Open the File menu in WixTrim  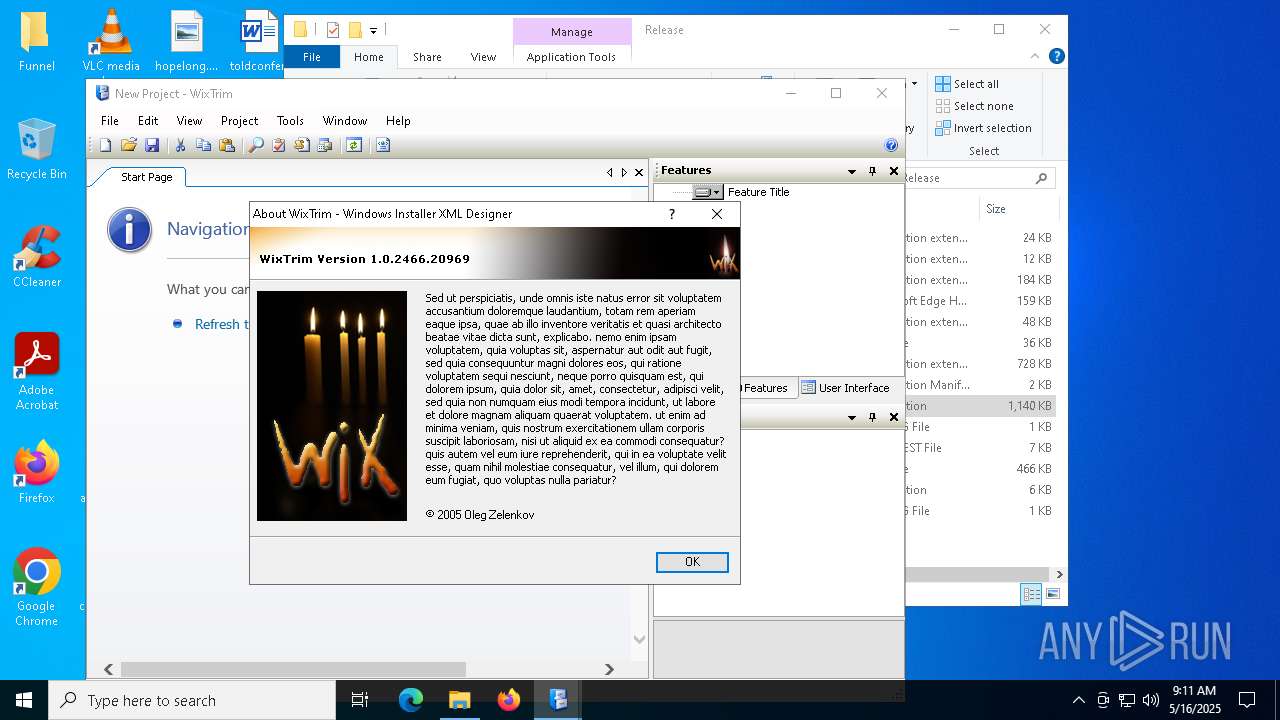click(x=110, y=120)
